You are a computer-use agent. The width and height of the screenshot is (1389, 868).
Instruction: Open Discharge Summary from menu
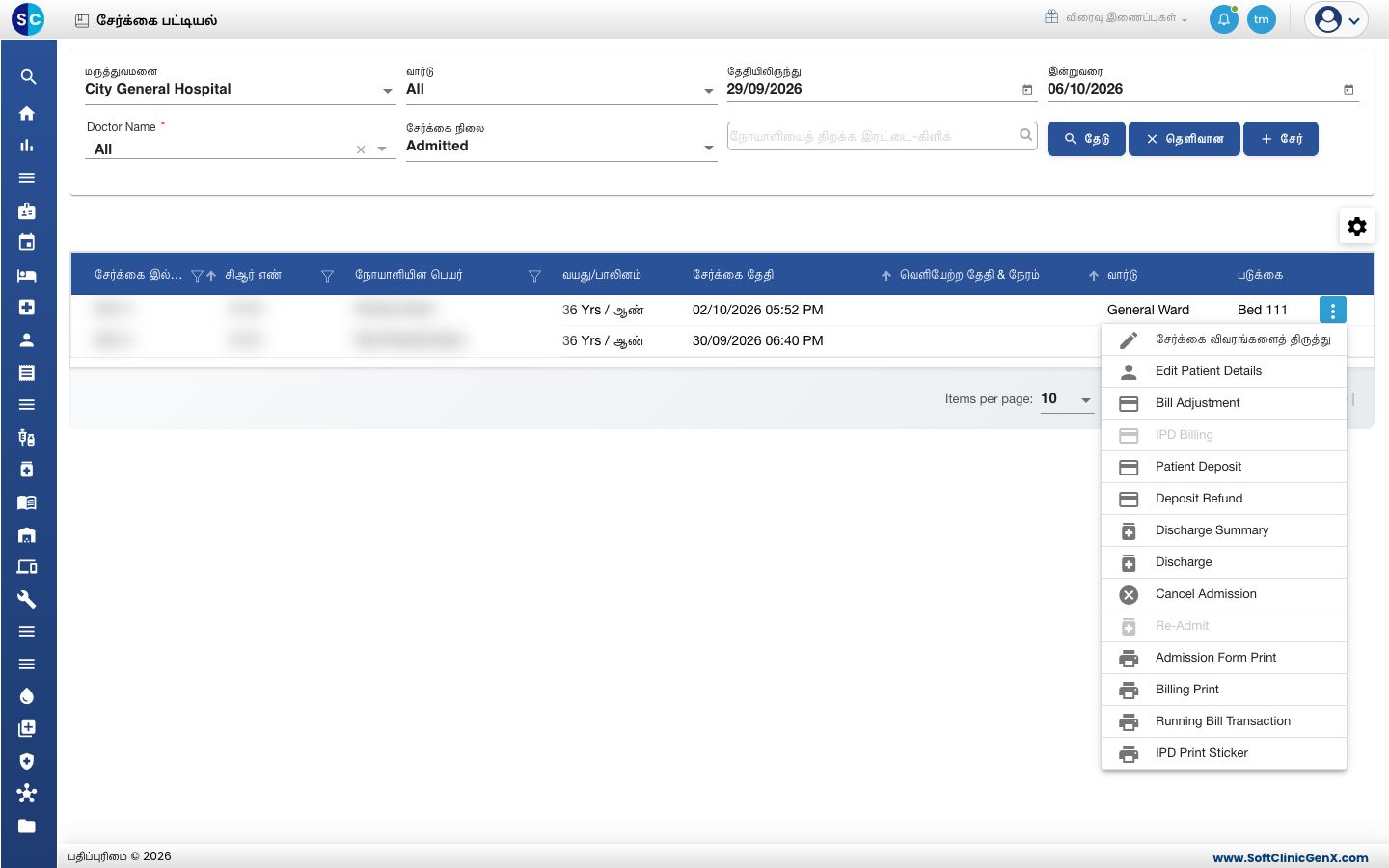pyautogui.click(x=1224, y=530)
